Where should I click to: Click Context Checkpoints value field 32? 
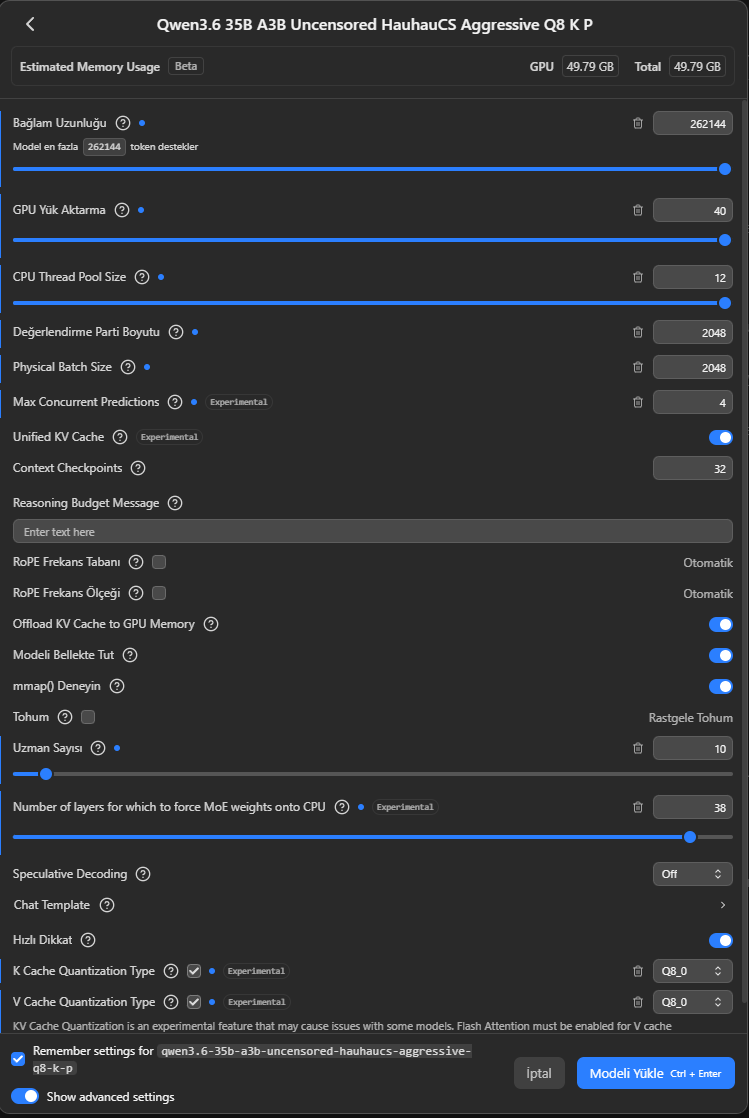coord(693,468)
